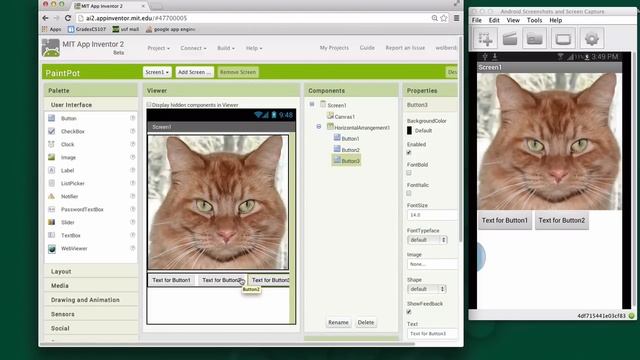Click the clapperboard video icon in Android Screenshots
The height and width of the screenshot is (360, 640).
510,39
